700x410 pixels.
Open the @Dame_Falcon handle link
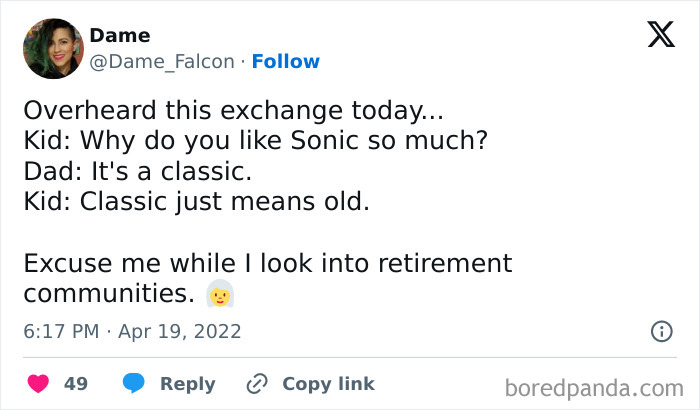pyautogui.click(x=164, y=61)
